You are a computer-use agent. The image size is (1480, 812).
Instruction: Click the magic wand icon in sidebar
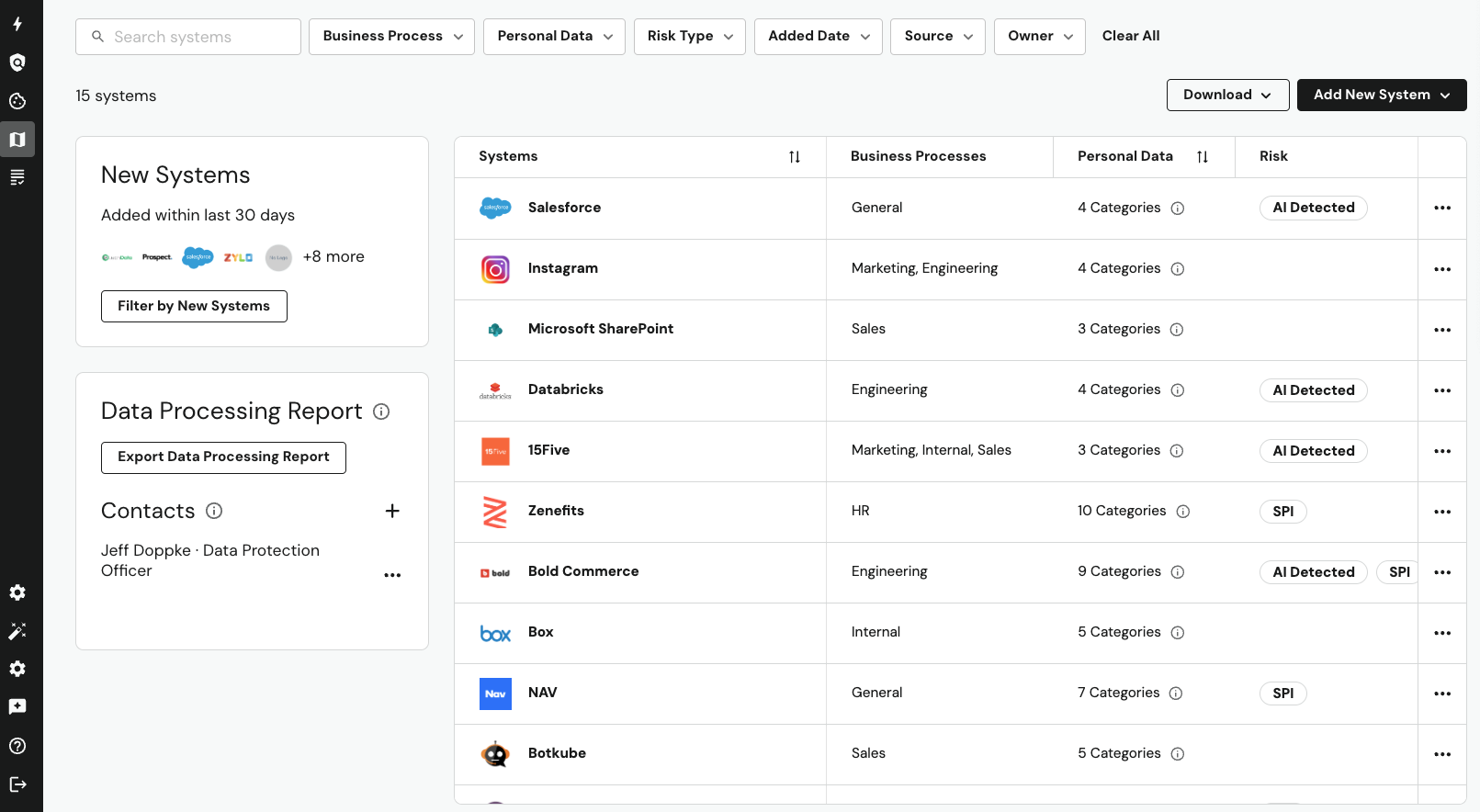point(17,631)
